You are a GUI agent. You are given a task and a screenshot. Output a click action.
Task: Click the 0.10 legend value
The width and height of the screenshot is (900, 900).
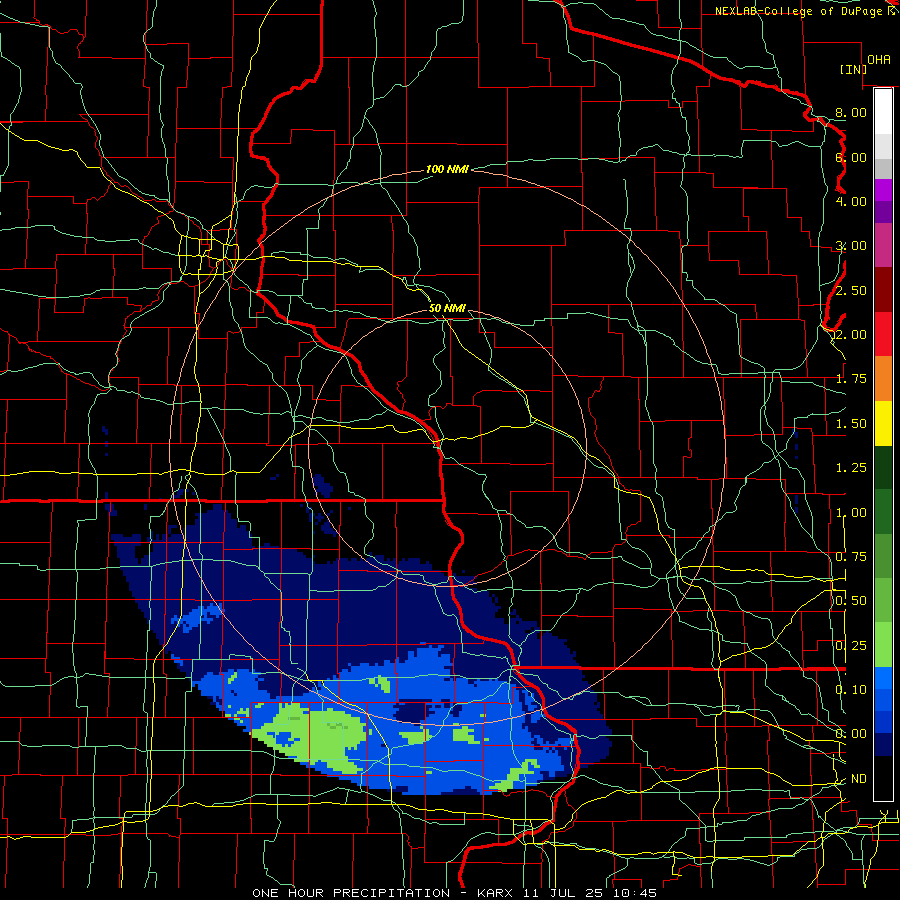tap(851, 690)
